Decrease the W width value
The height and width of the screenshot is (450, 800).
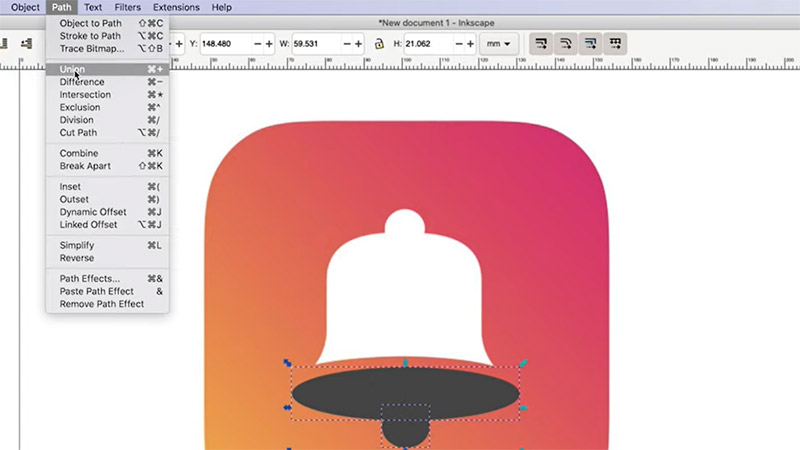pyautogui.click(x=347, y=44)
